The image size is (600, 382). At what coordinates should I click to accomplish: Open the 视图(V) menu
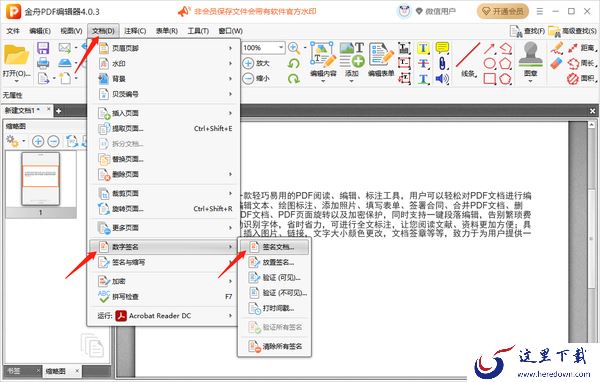point(71,31)
